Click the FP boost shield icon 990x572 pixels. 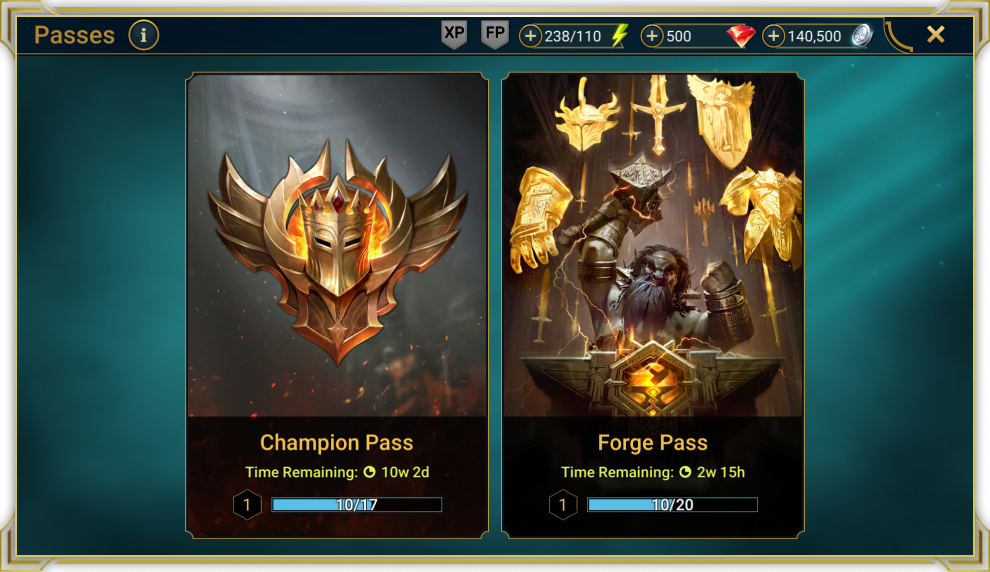click(x=495, y=34)
